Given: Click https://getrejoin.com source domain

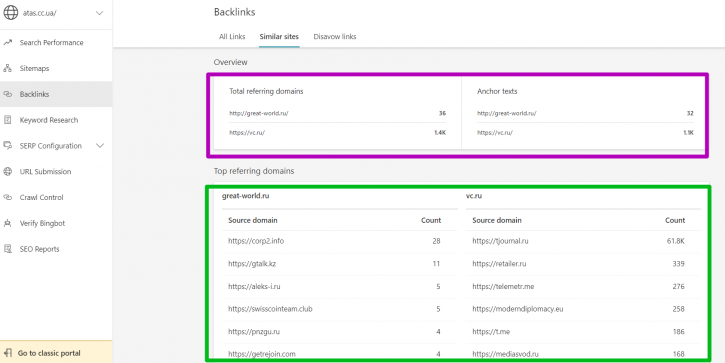Looking at the screenshot, I should point(262,354).
